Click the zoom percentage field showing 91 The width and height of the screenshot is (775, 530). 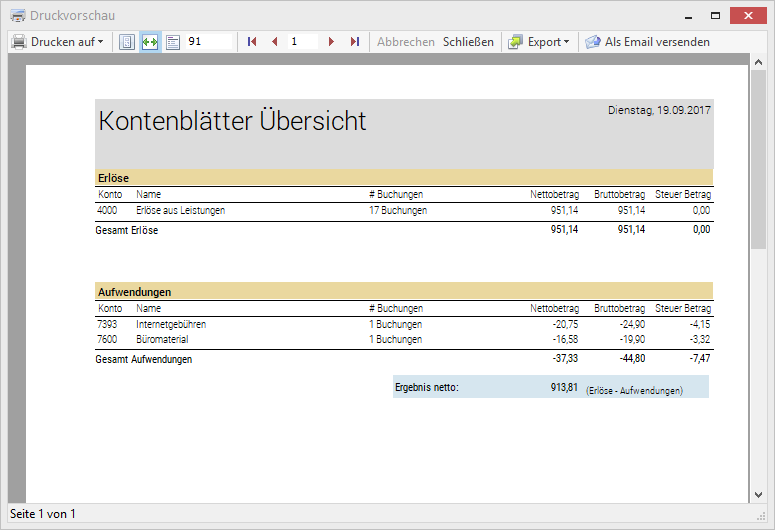click(208, 42)
